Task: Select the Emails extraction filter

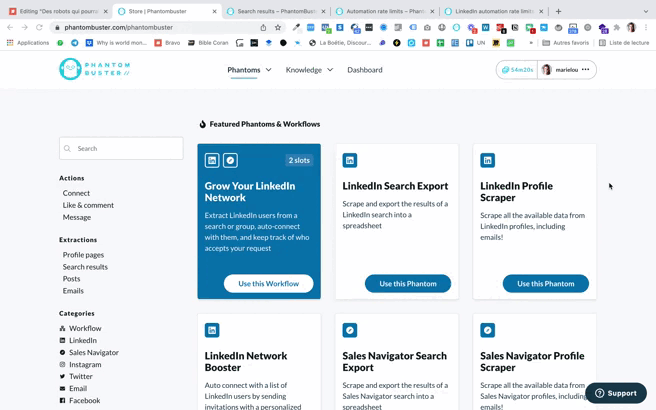Action: [73, 291]
